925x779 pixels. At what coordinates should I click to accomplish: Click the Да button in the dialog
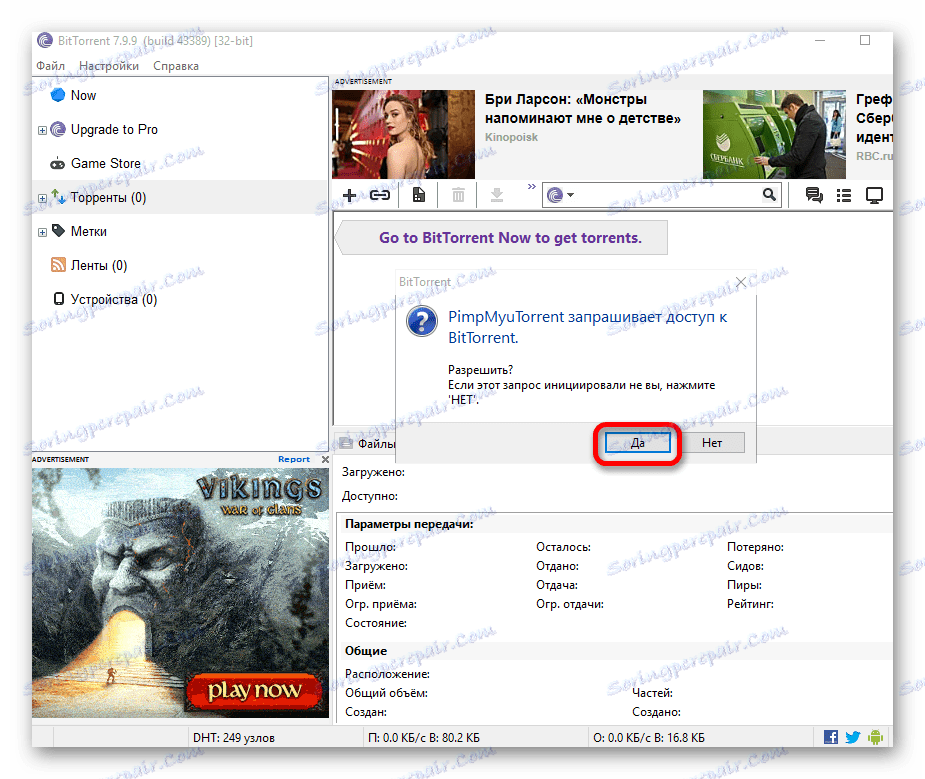[x=637, y=442]
